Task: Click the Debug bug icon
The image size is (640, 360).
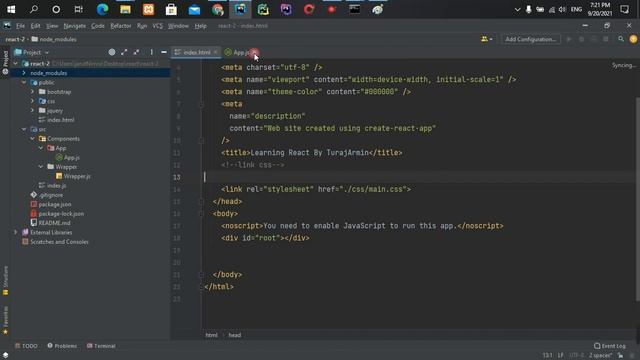Action: tap(581, 39)
